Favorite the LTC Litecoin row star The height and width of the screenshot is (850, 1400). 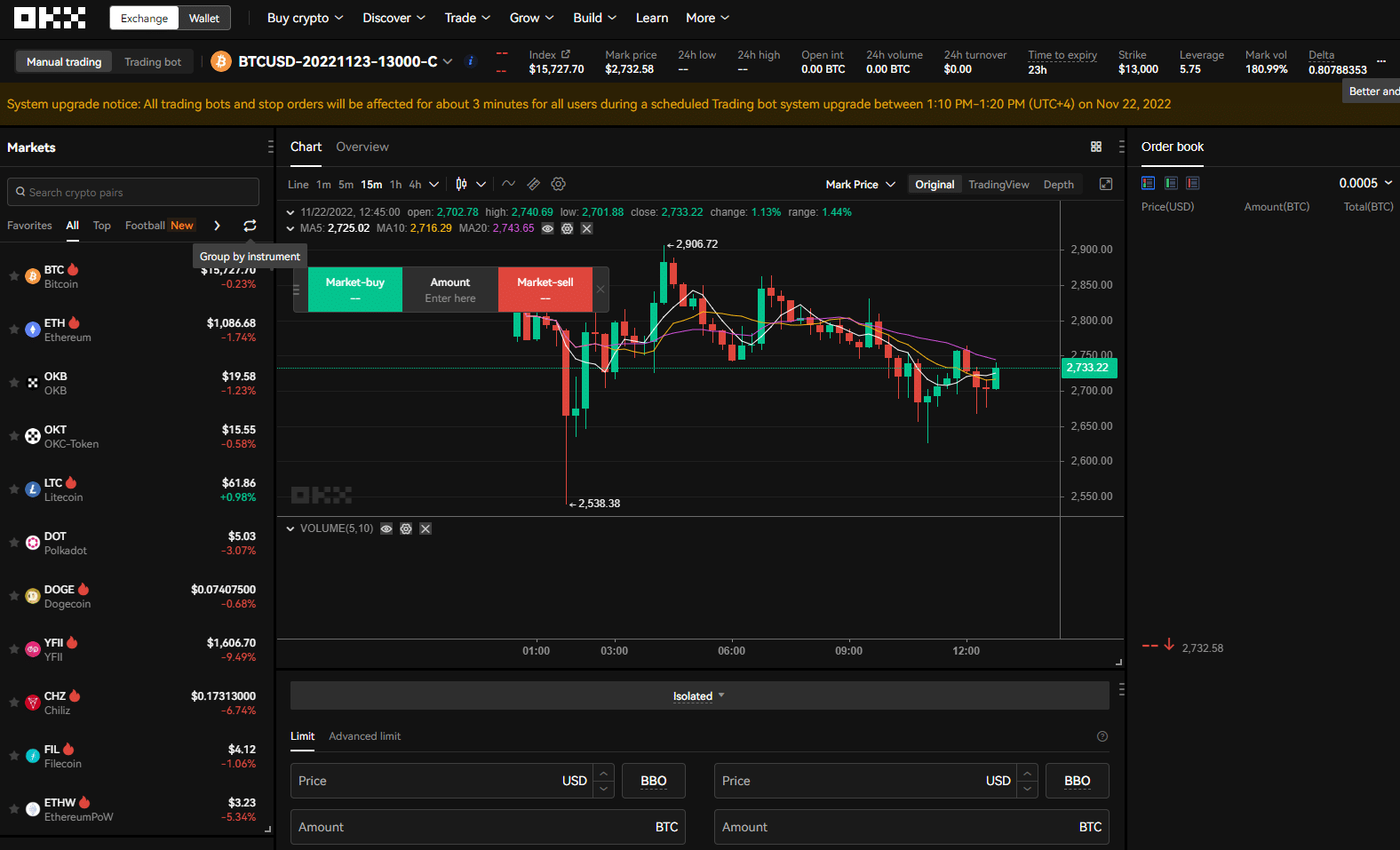(14, 489)
